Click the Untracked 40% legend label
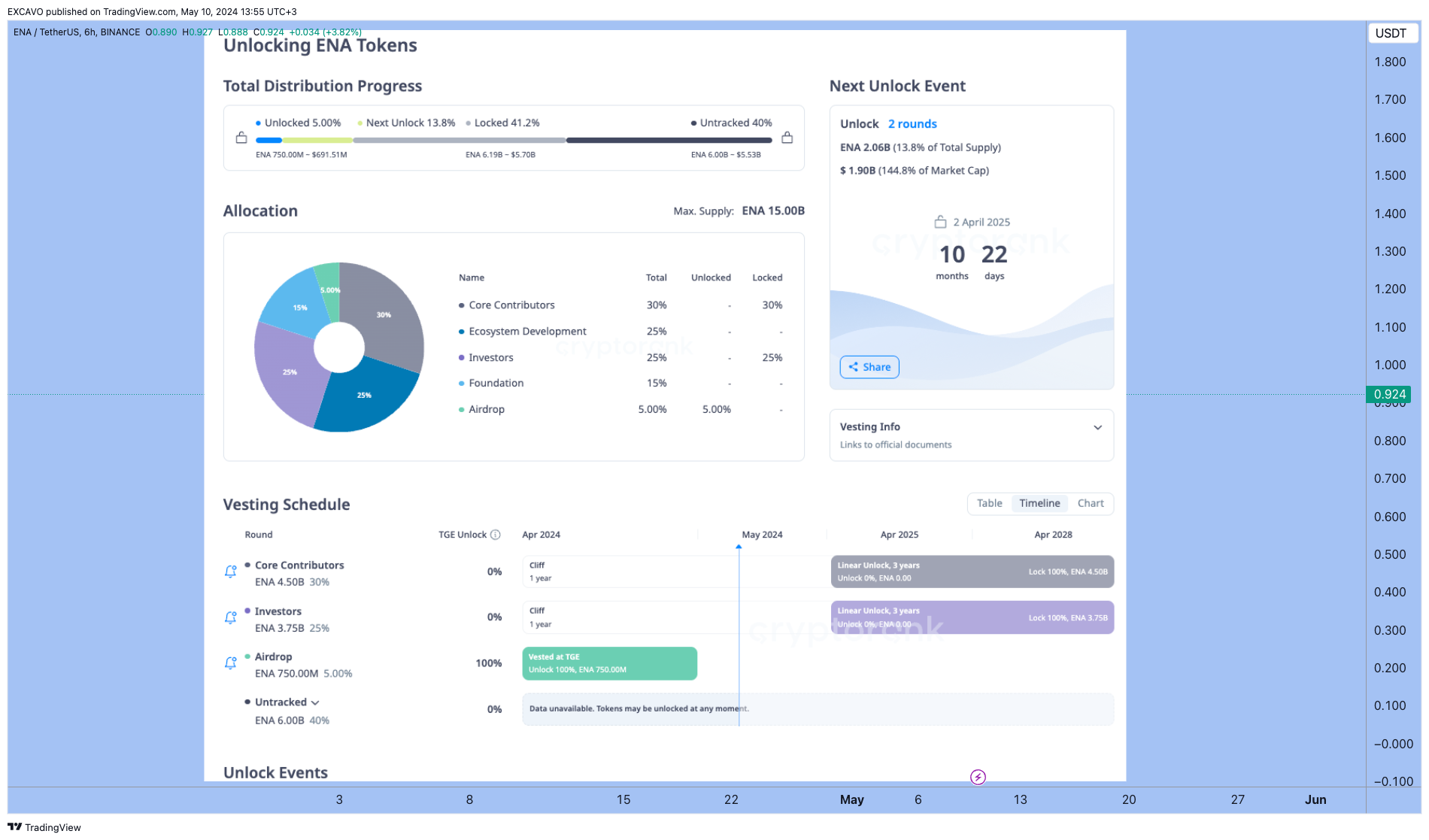The image size is (1429, 840). click(x=736, y=123)
